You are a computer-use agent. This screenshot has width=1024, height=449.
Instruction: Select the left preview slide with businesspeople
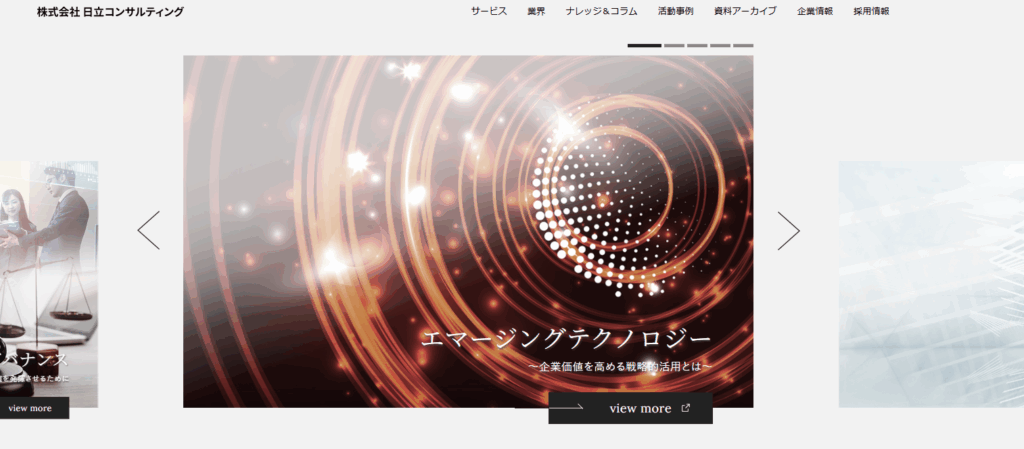(49, 285)
